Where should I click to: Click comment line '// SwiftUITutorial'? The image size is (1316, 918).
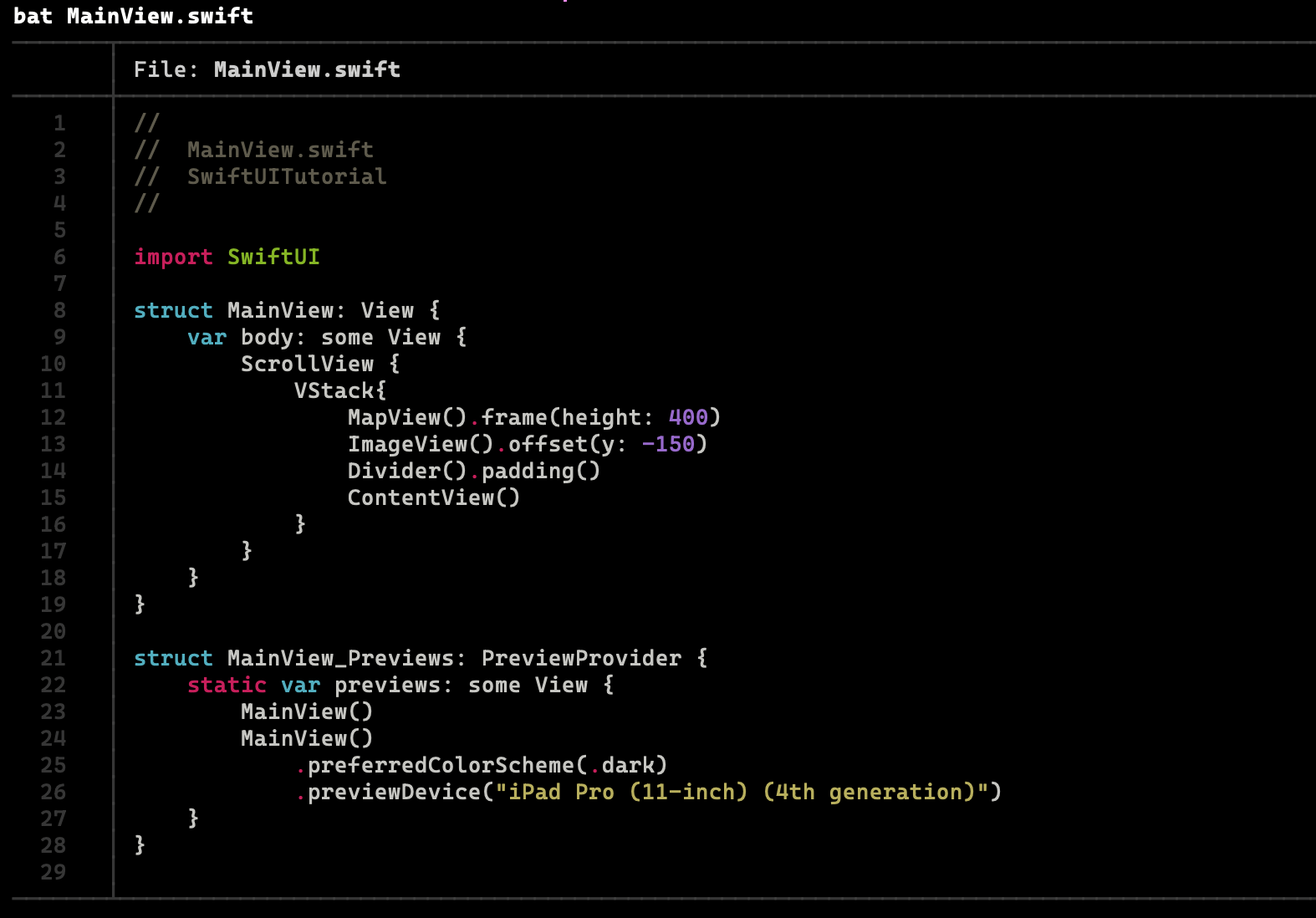(261, 176)
